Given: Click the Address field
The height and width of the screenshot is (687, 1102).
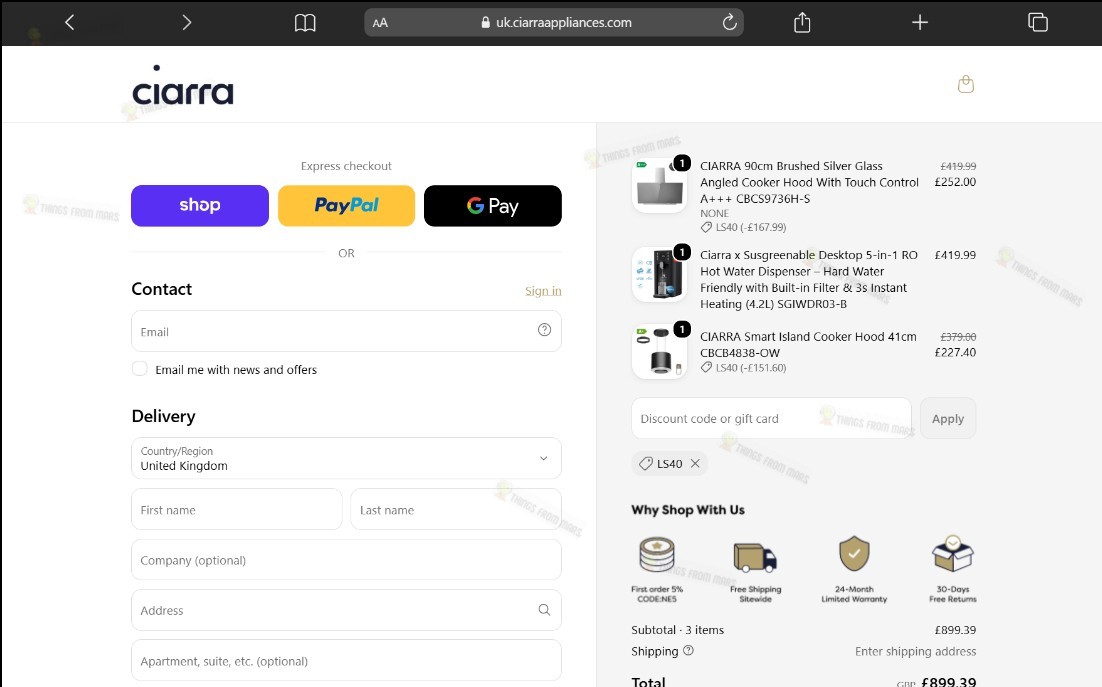Looking at the screenshot, I should point(346,610).
